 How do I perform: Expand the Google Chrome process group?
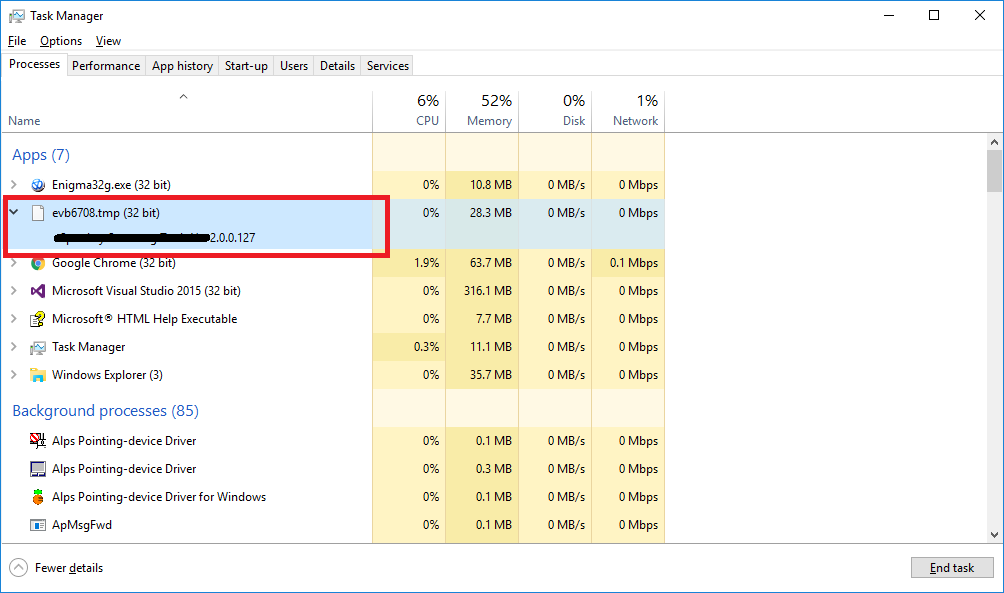(x=14, y=263)
